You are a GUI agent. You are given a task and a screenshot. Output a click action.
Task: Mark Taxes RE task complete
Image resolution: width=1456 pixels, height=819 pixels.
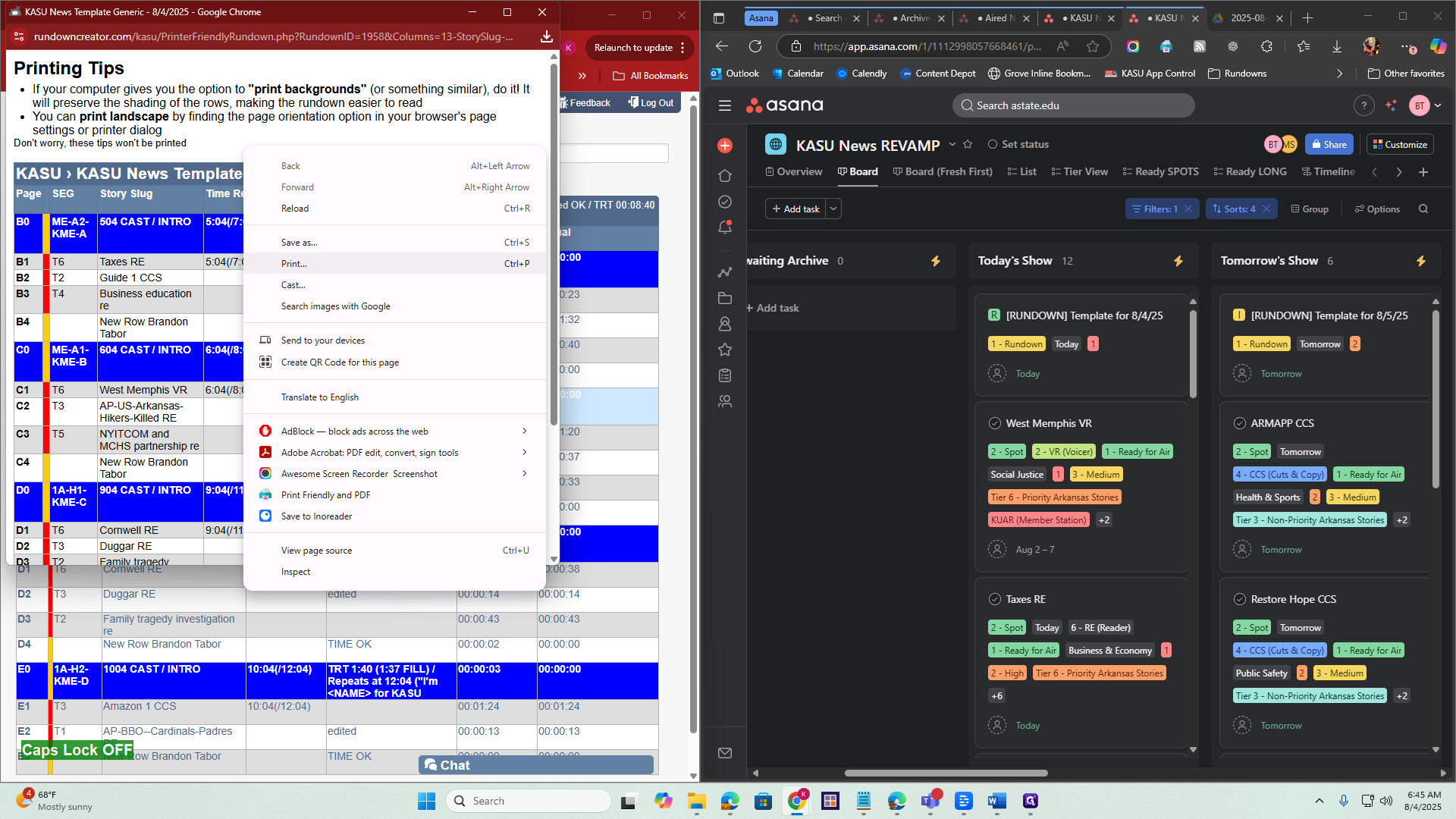click(x=995, y=599)
